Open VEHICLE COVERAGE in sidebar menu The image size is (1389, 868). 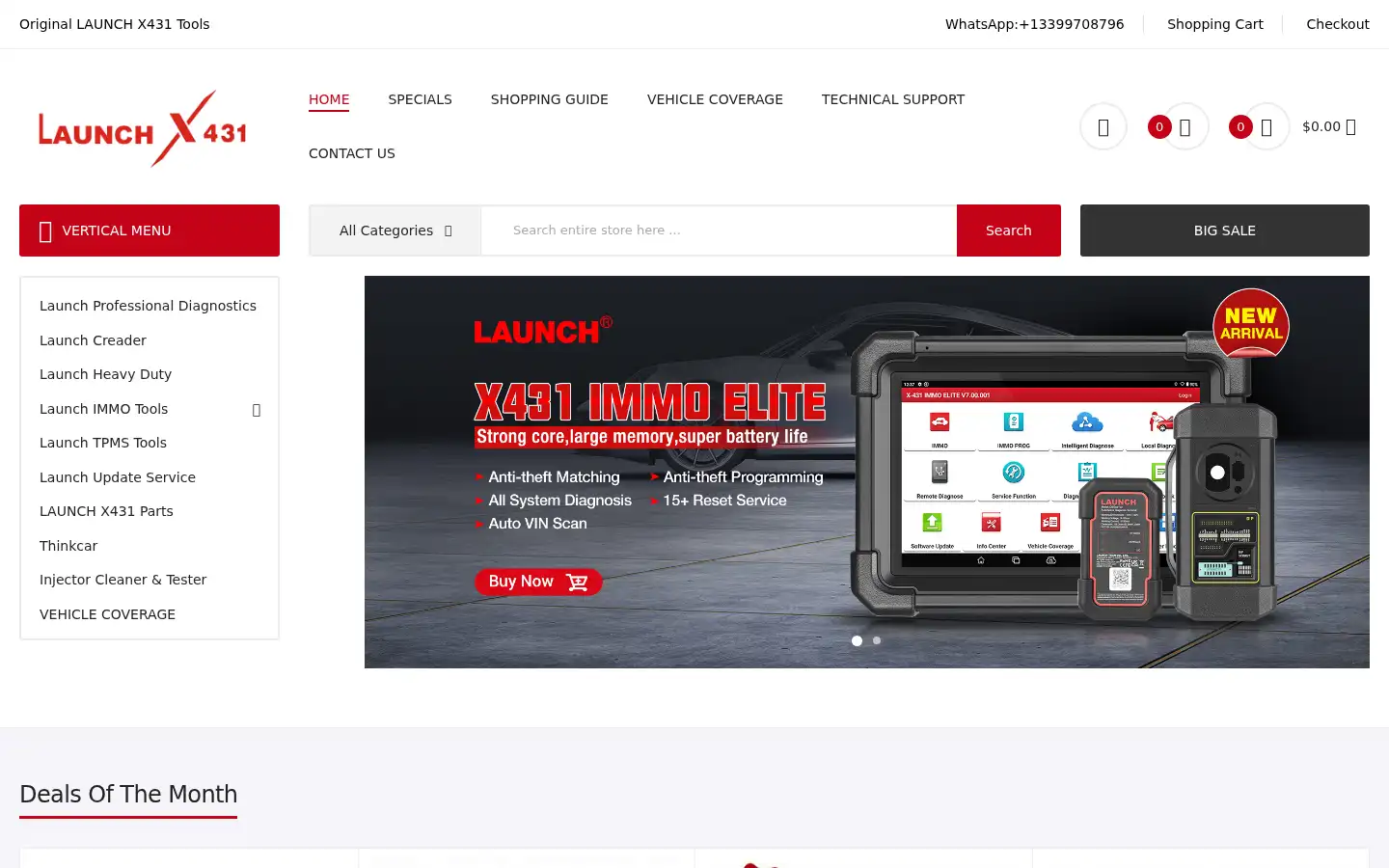(107, 614)
